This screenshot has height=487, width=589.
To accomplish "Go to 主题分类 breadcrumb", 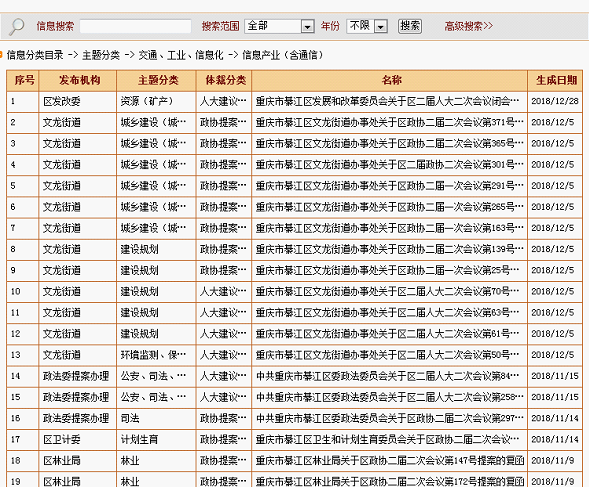I will coord(101,55).
